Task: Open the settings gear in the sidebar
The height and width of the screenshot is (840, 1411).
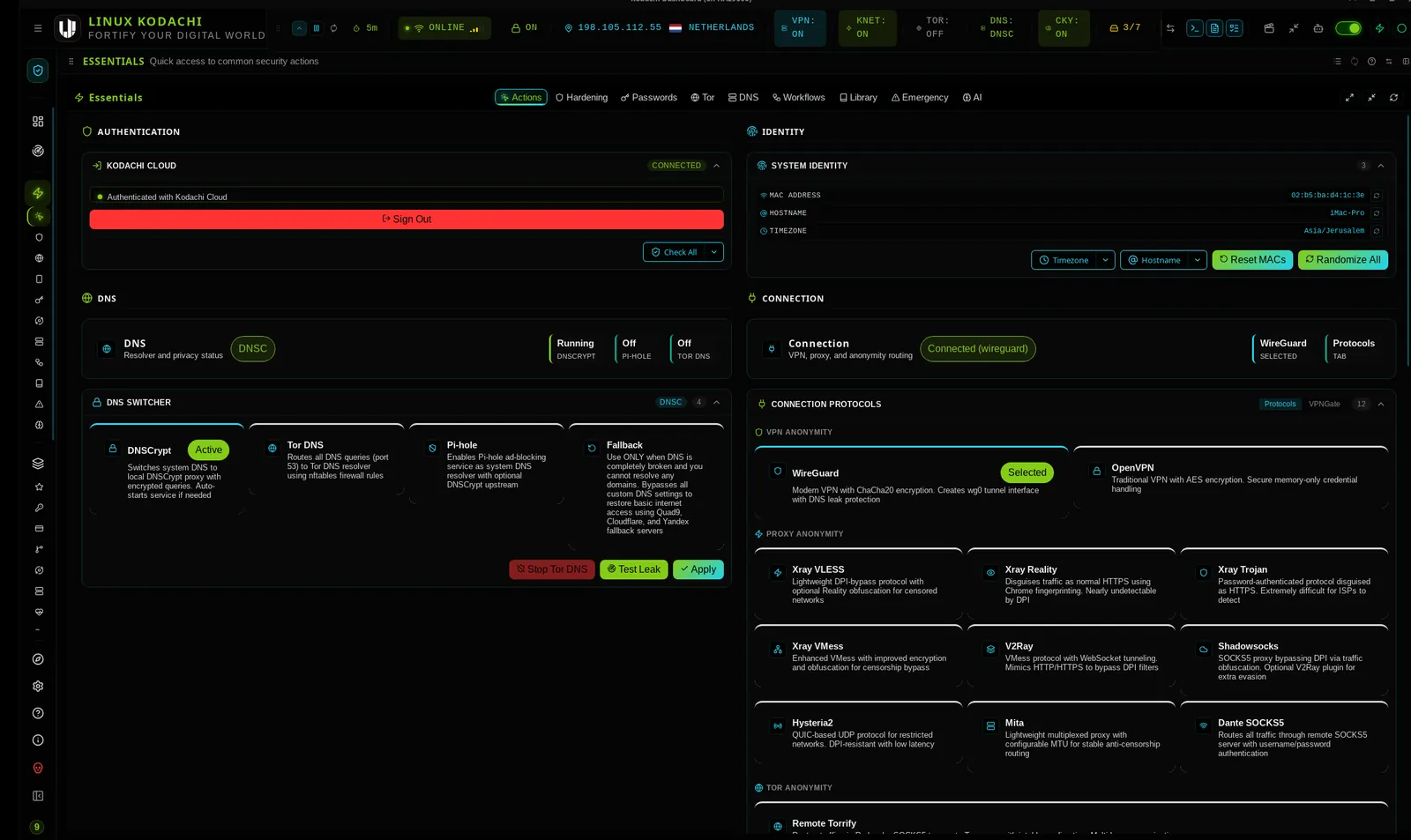Action: tap(38, 687)
